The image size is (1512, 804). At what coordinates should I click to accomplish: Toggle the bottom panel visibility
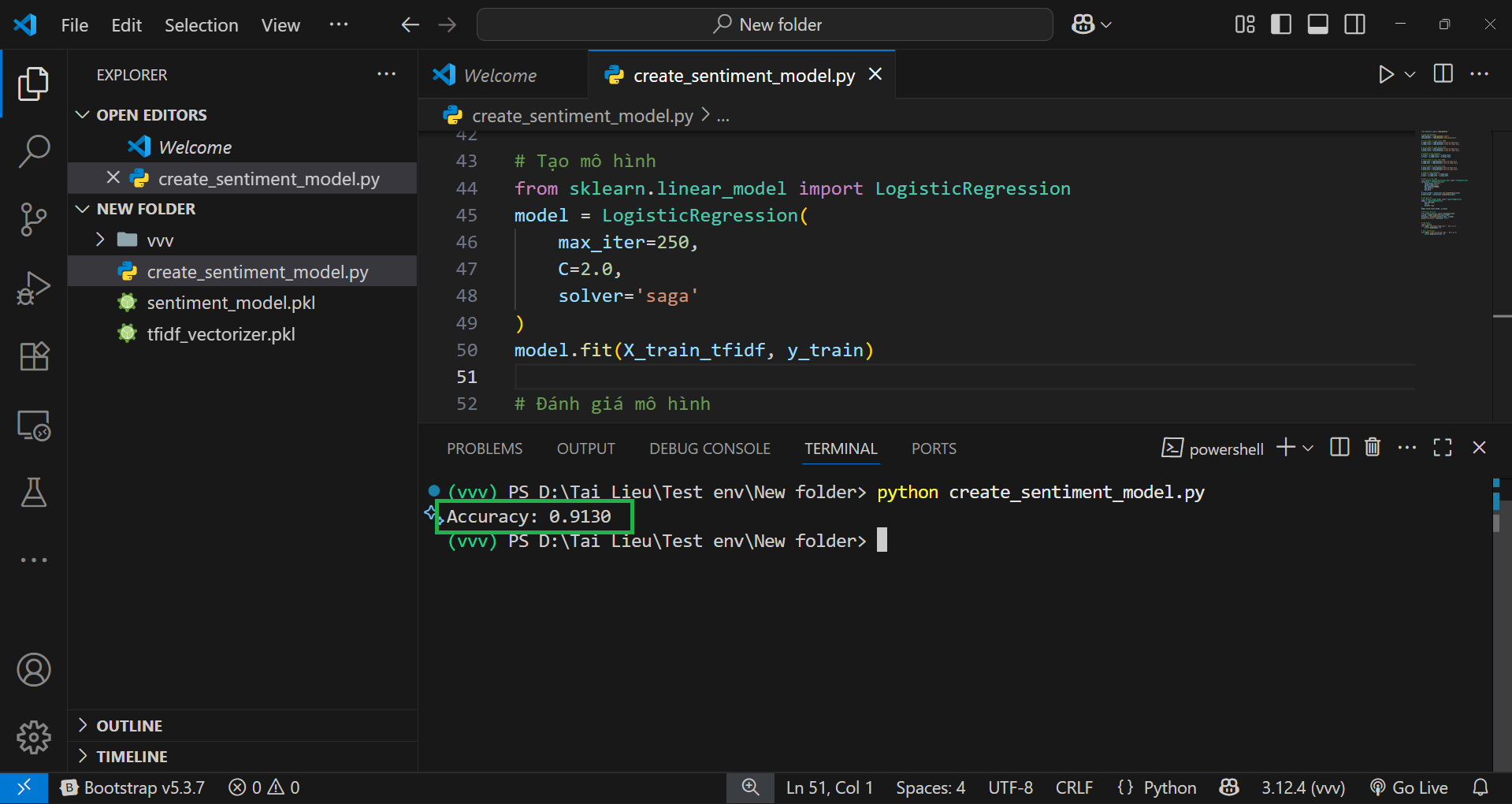(x=1318, y=24)
